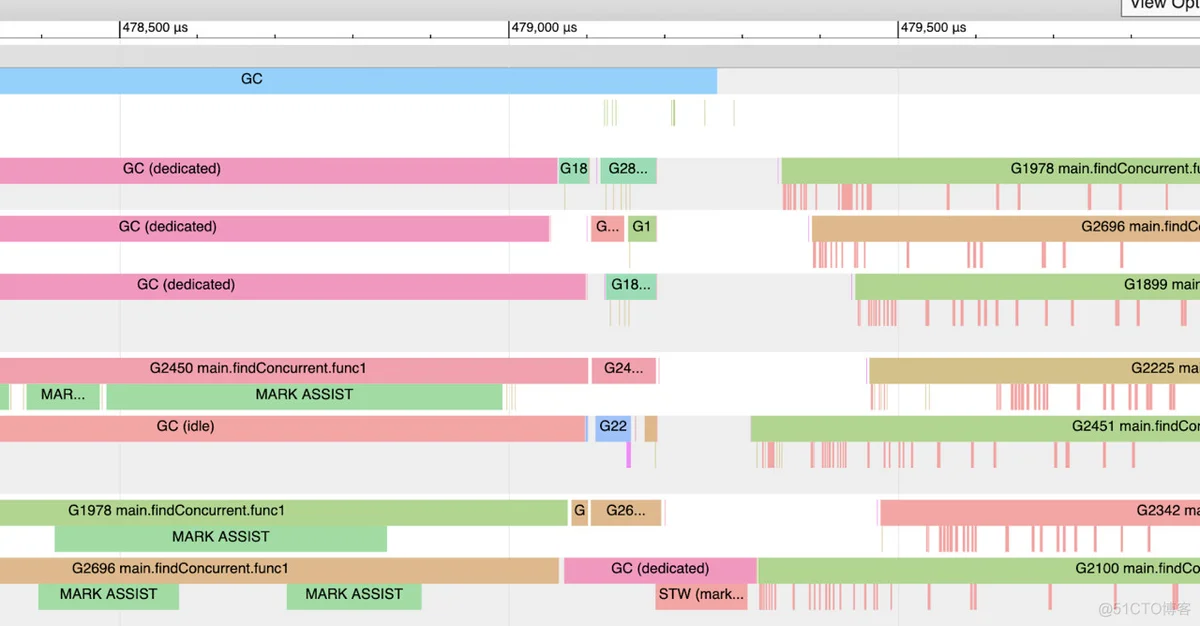Select the STW (mark... slice

click(x=701, y=595)
